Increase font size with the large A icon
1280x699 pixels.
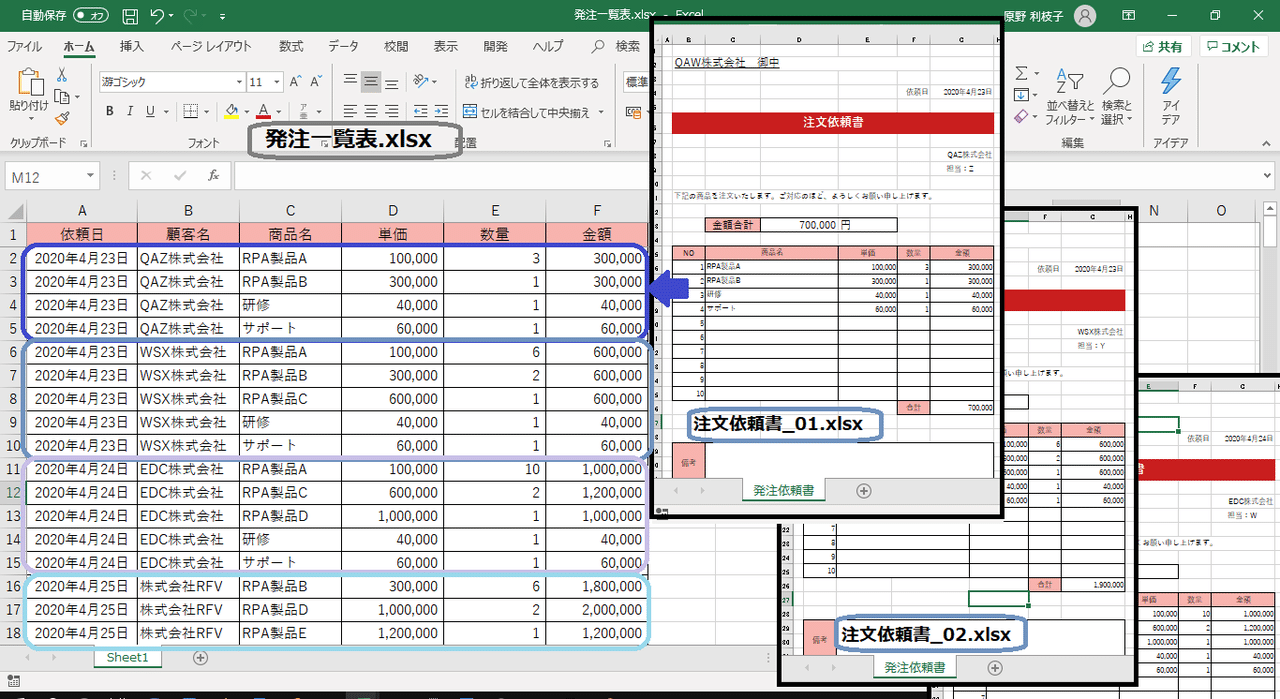coord(295,82)
